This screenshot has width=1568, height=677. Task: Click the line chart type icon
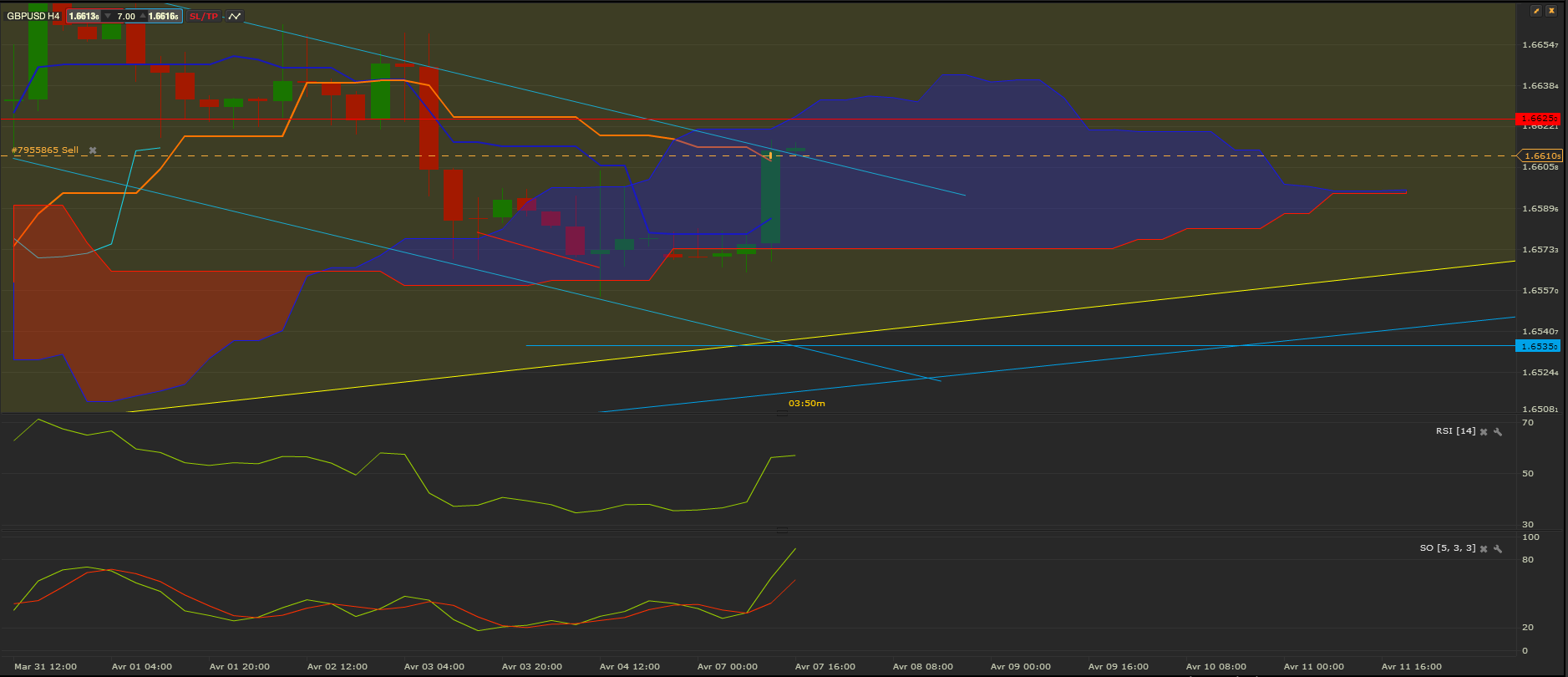[x=235, y=16]
